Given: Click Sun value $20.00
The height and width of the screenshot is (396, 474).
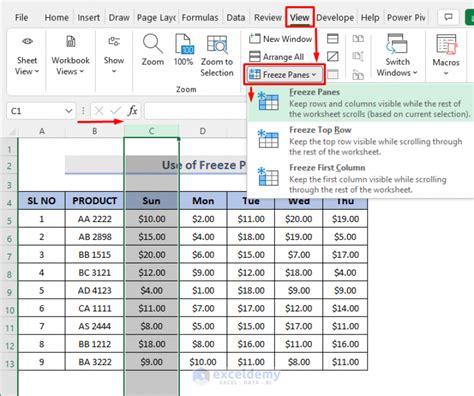Looking at the screenshot, I should (151, 255).
